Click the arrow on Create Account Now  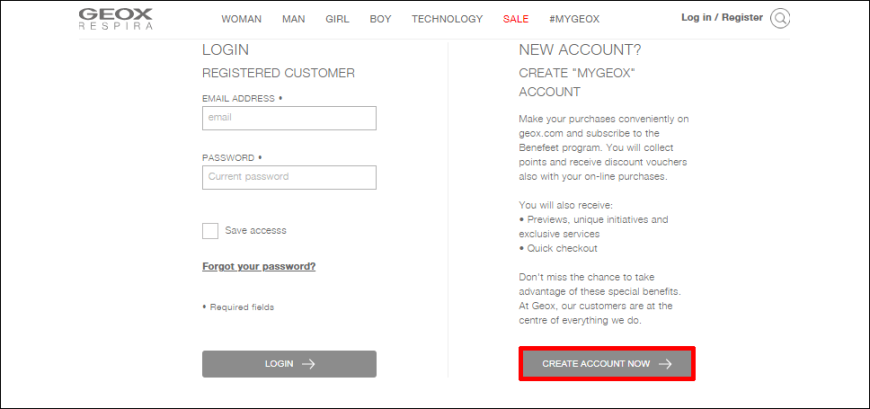[665, 364]
